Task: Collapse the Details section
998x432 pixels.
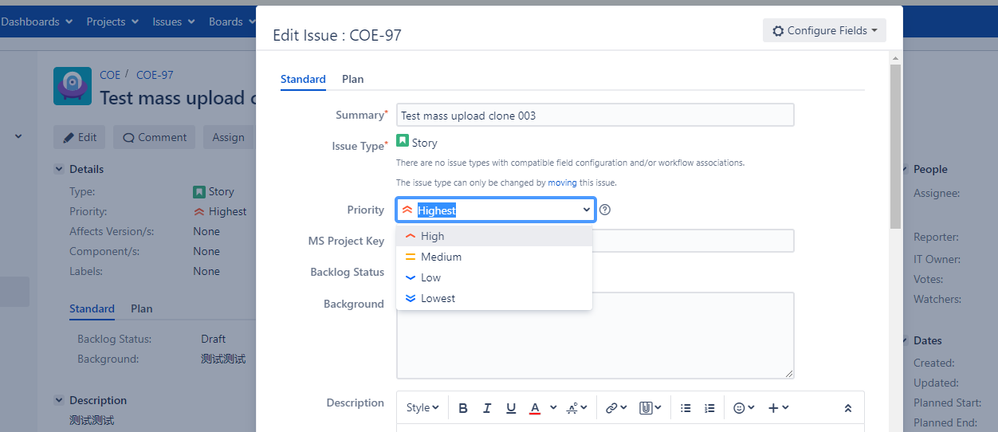Action: [x=59, y=169]
